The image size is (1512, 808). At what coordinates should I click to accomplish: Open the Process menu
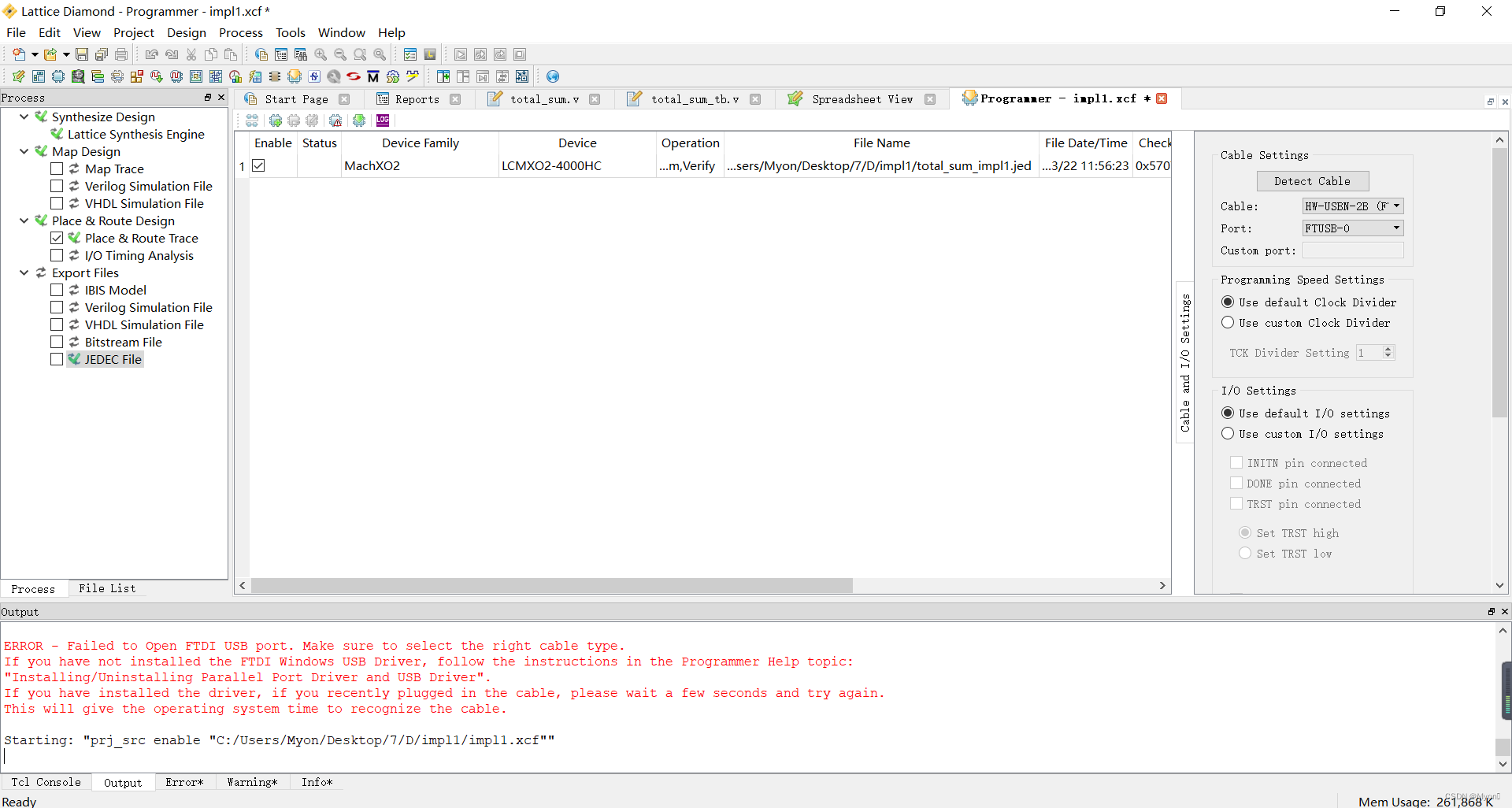point(241,32)
